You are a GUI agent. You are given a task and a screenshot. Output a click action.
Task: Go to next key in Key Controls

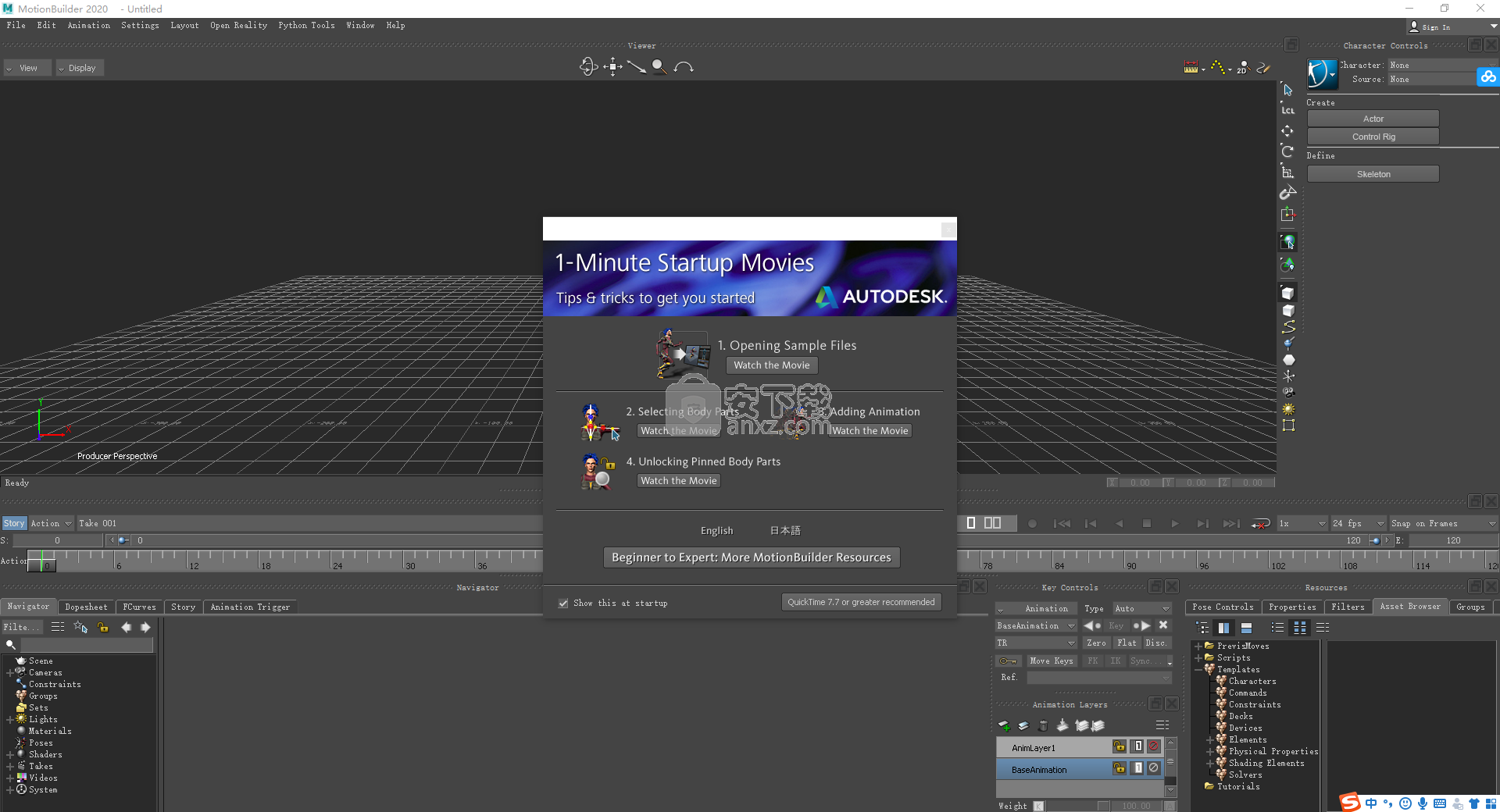[1141, 625]
